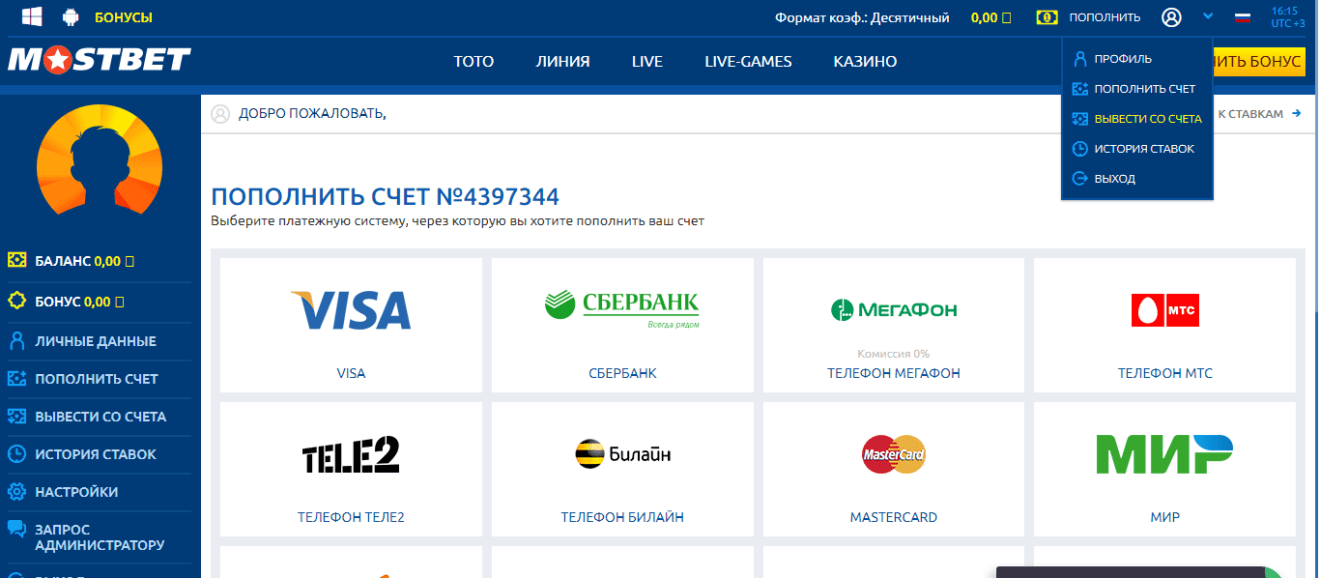Click the globe icon next to БОНУСЫ
This screenshot has height=578, width=1320.
69,15
